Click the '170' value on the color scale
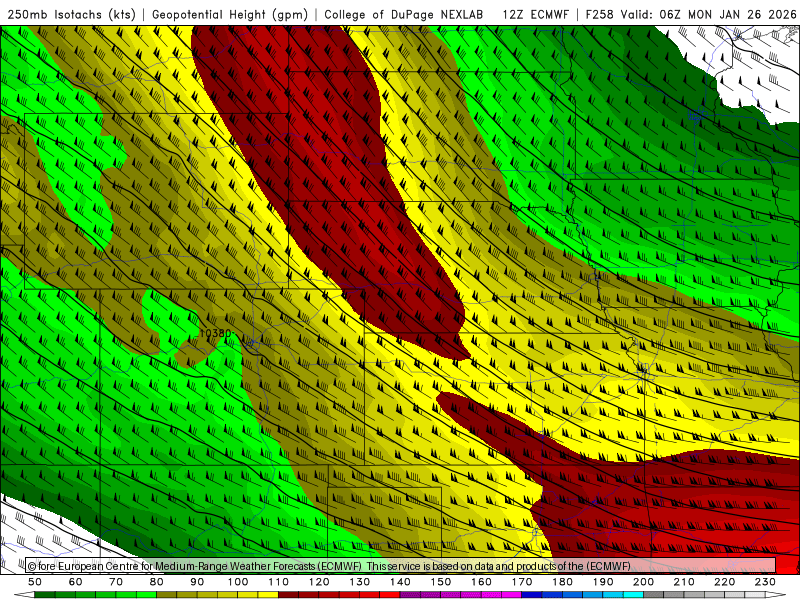The width and height of the screenshot is (800, 600). click(x=522, y=582)
